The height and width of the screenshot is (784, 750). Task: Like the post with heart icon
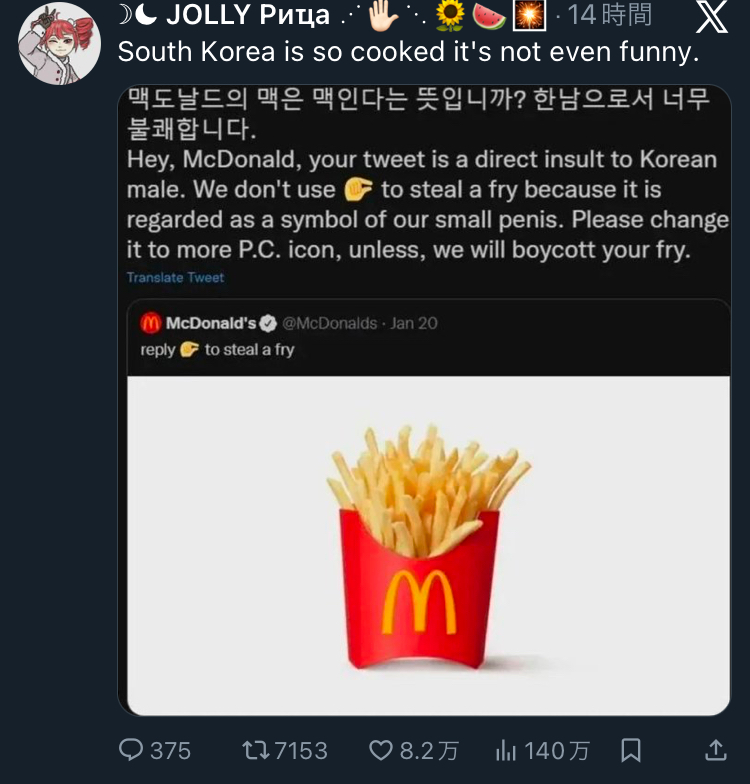coord(382,750)
